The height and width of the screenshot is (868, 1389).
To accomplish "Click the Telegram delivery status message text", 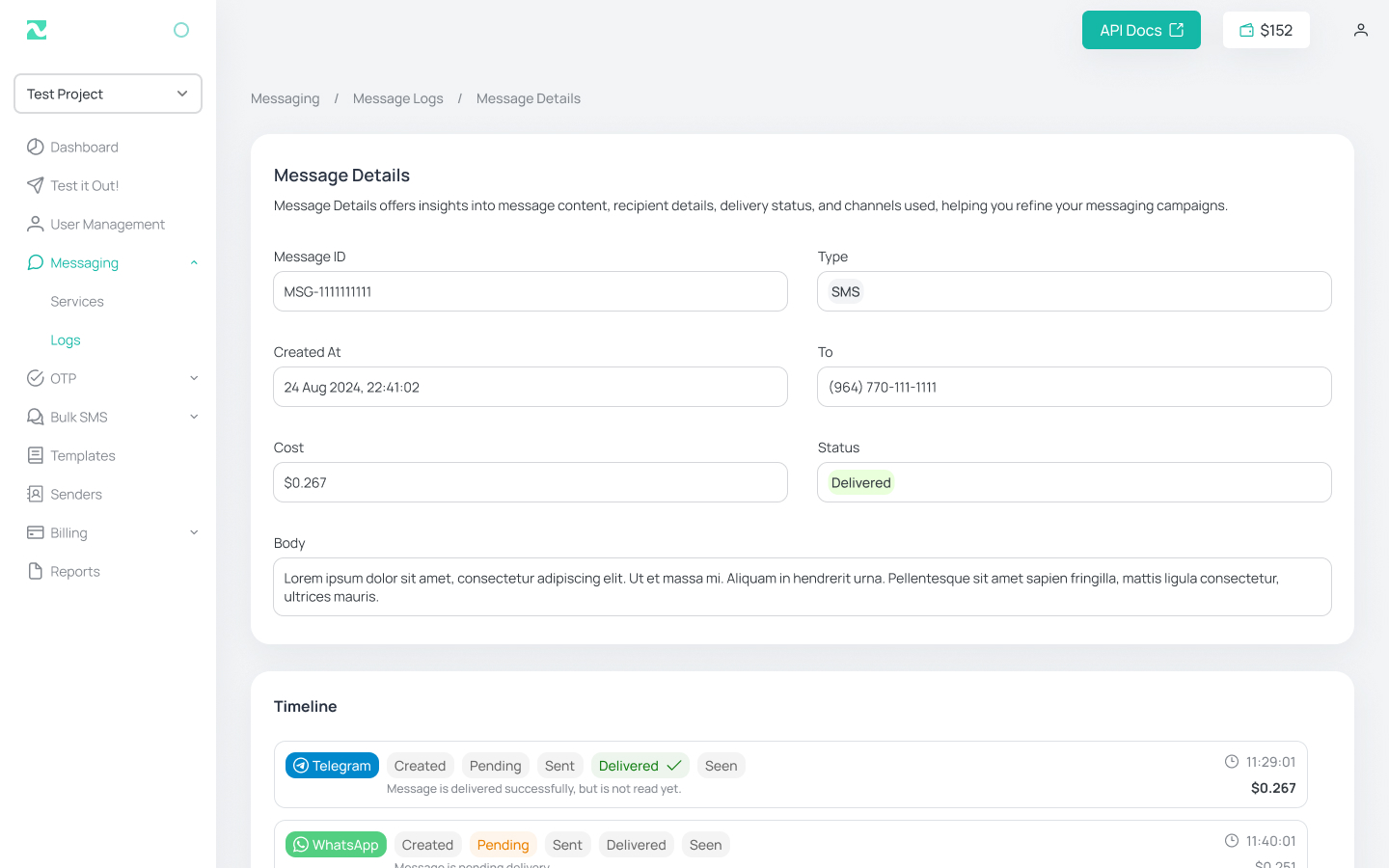I will pyautogui.click(x=533, y=789).
